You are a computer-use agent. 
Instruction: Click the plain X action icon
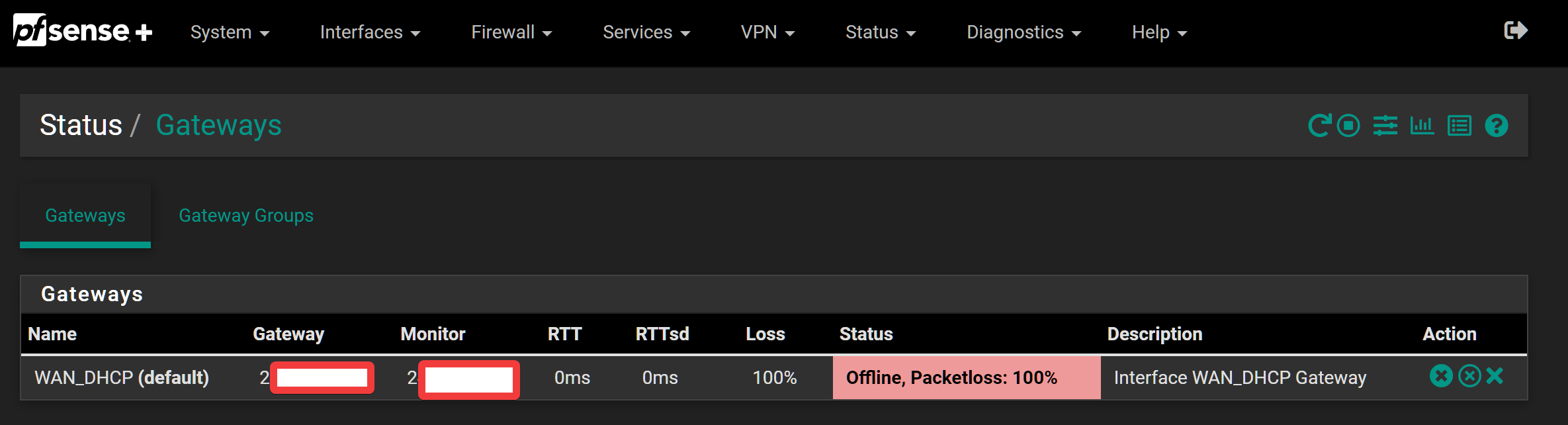click(1495, 376)
